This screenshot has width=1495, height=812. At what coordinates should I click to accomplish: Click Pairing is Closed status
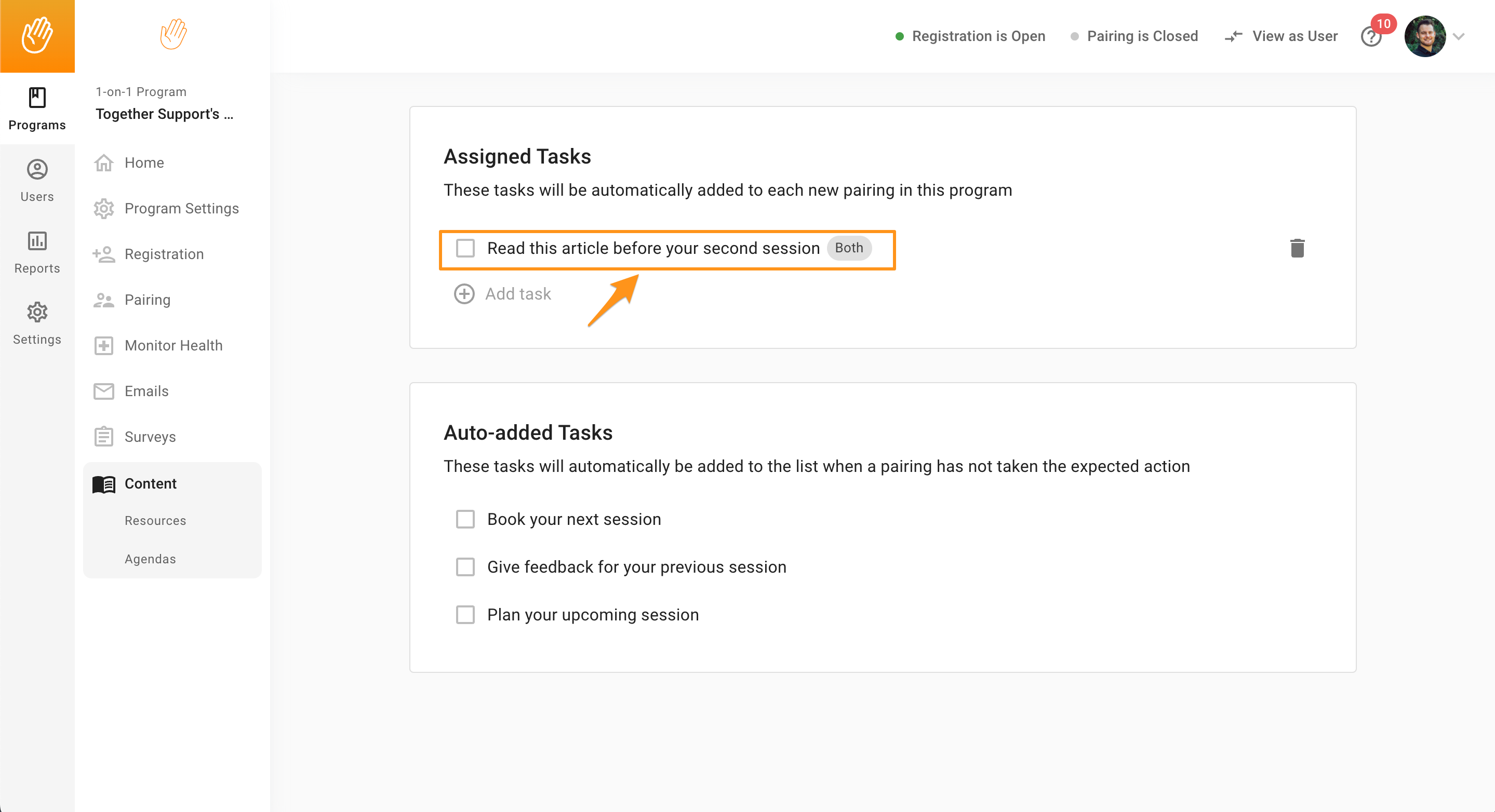pos(1142,36)
